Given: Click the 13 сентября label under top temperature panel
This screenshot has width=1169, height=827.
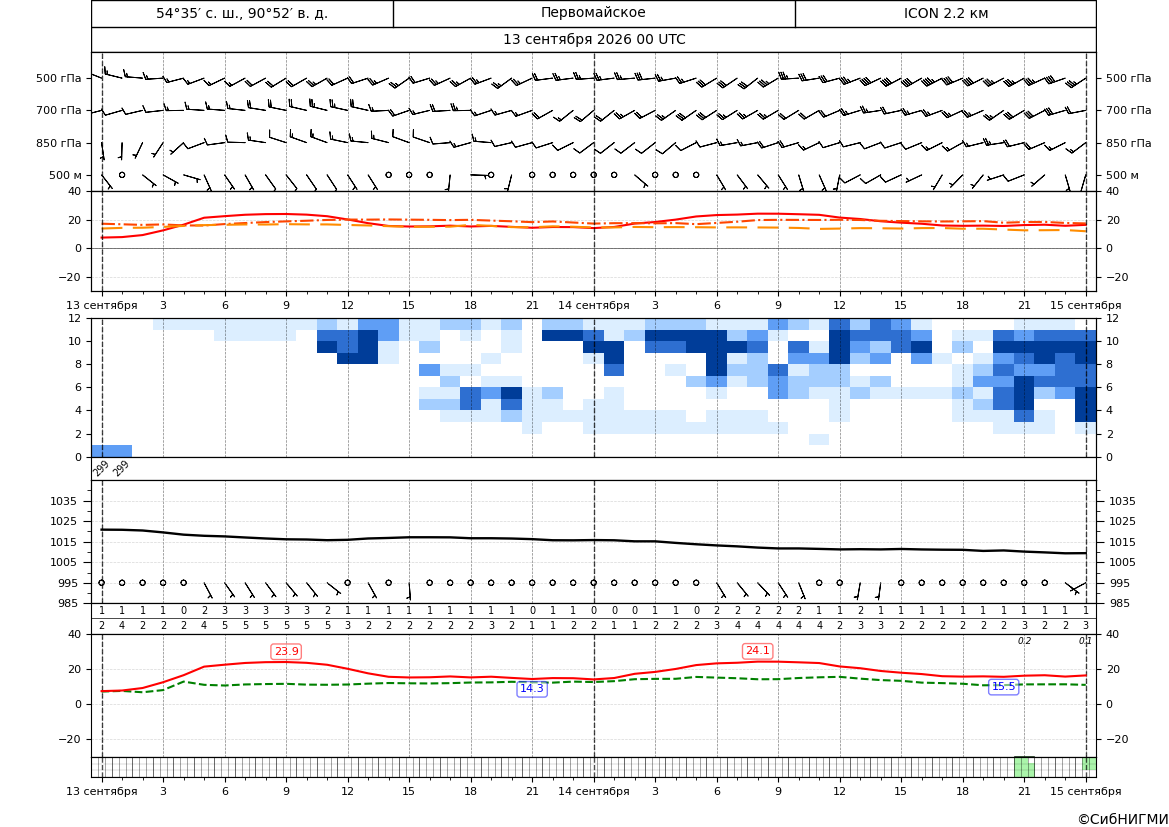Looking at the screenshot, I should (101, 305).
